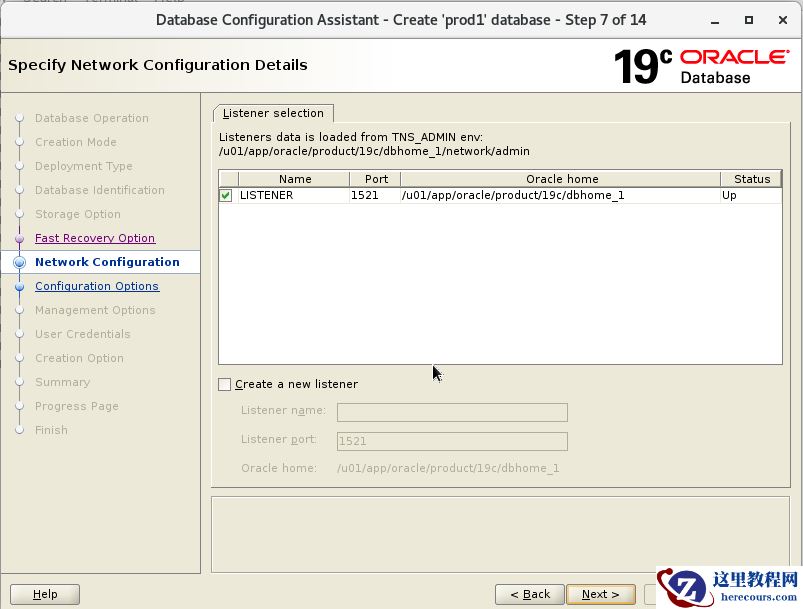Enable Create a new listener checkbox

(224, 384)
